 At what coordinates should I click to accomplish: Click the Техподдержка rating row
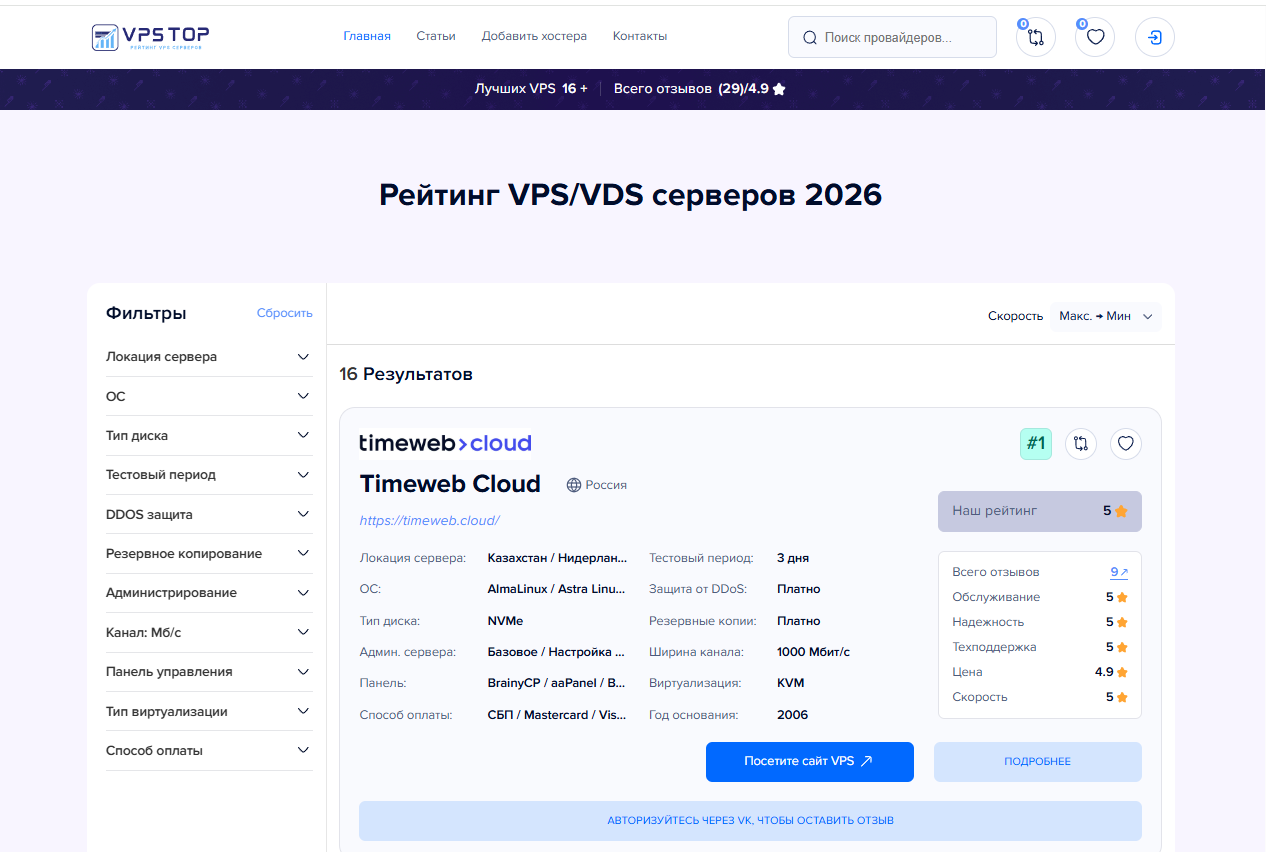(1040, 647)
